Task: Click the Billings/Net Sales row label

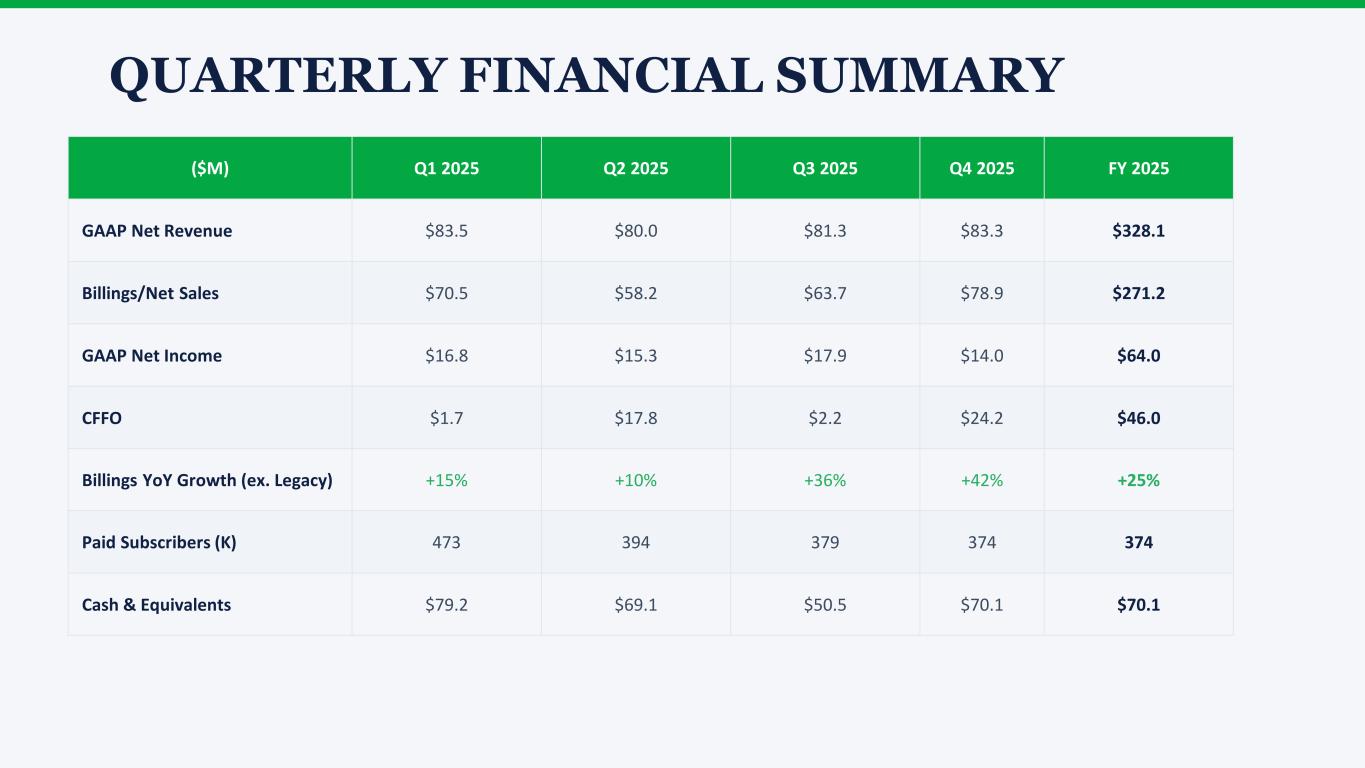Action: point(150,293)
